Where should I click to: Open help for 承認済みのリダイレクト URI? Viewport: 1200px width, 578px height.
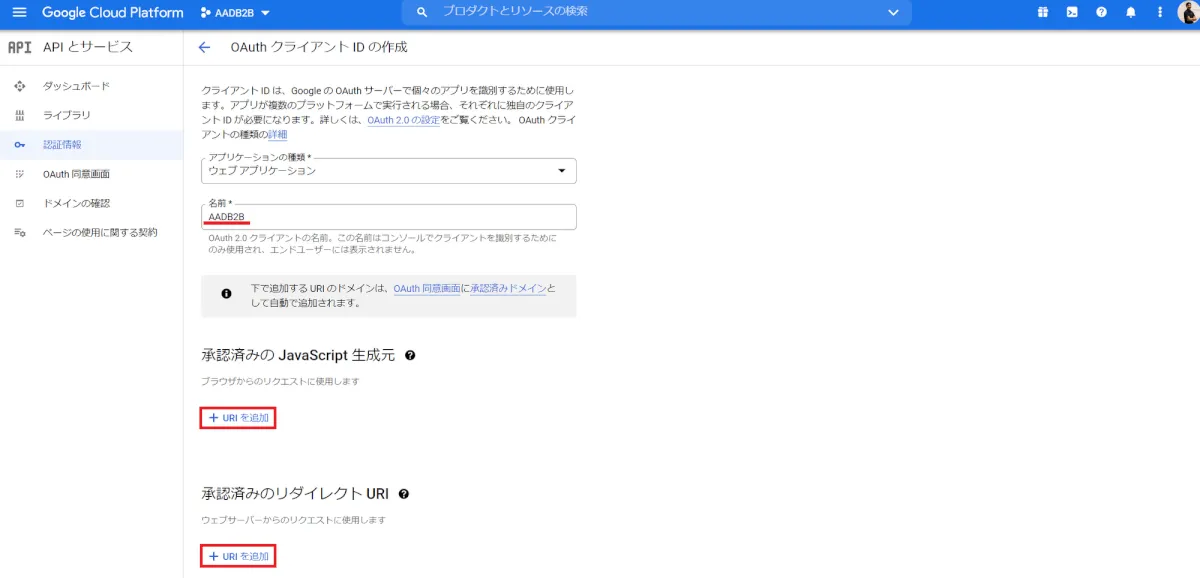[x=404, y=494]
